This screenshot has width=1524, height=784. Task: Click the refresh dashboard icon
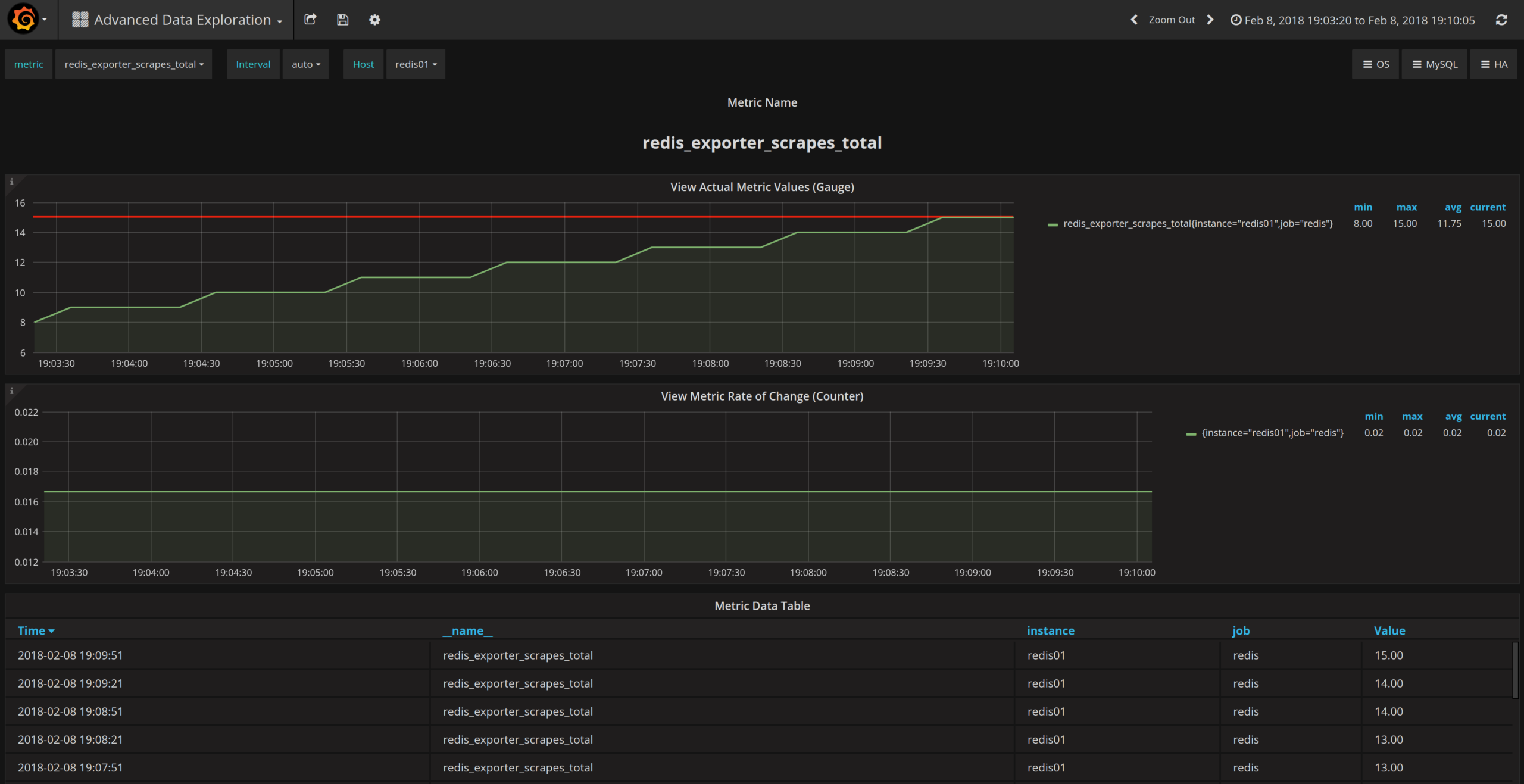coord(1501,20)
